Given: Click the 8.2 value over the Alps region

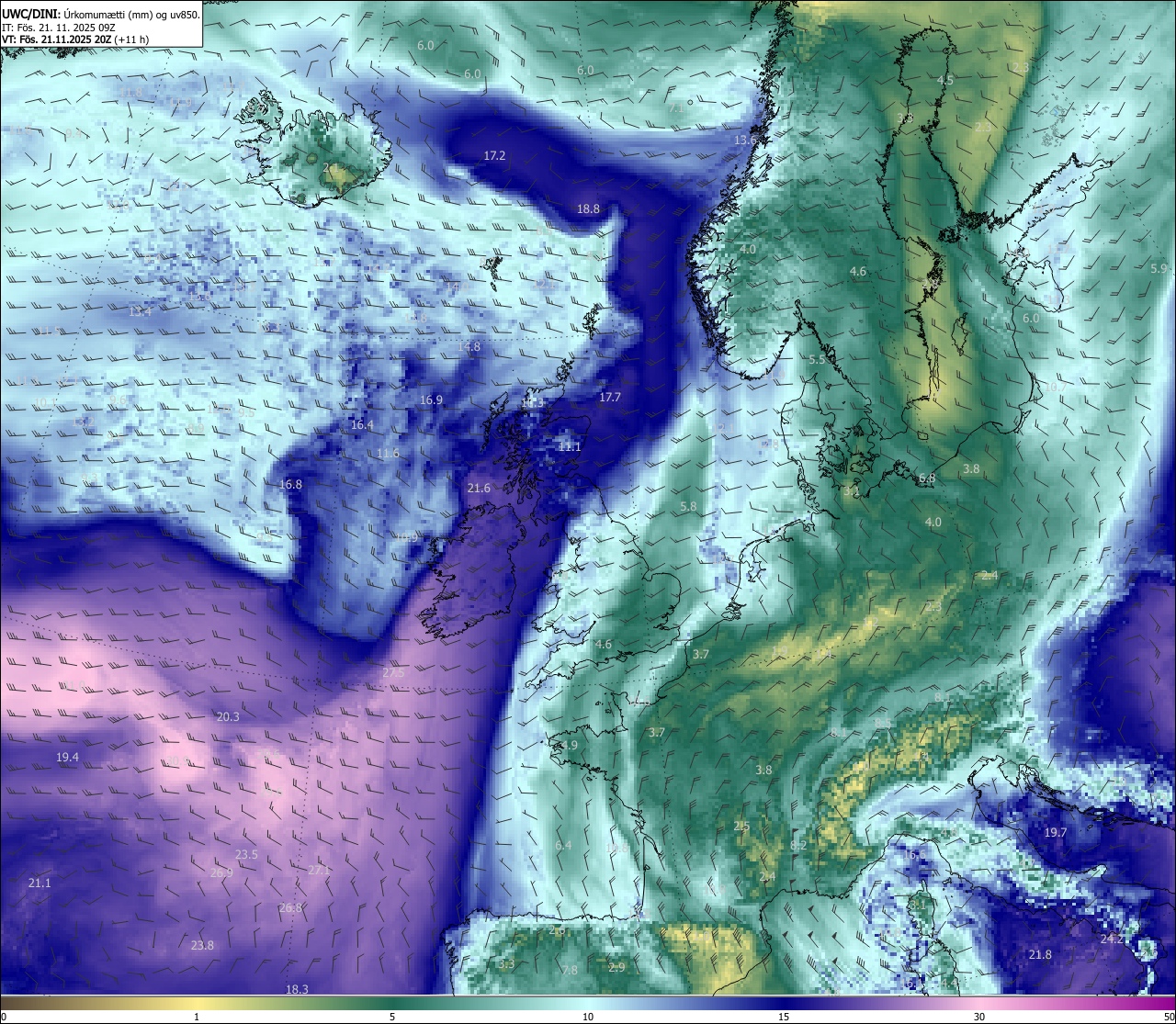Looking at the screenshot, I should click(x=798, y=846).
